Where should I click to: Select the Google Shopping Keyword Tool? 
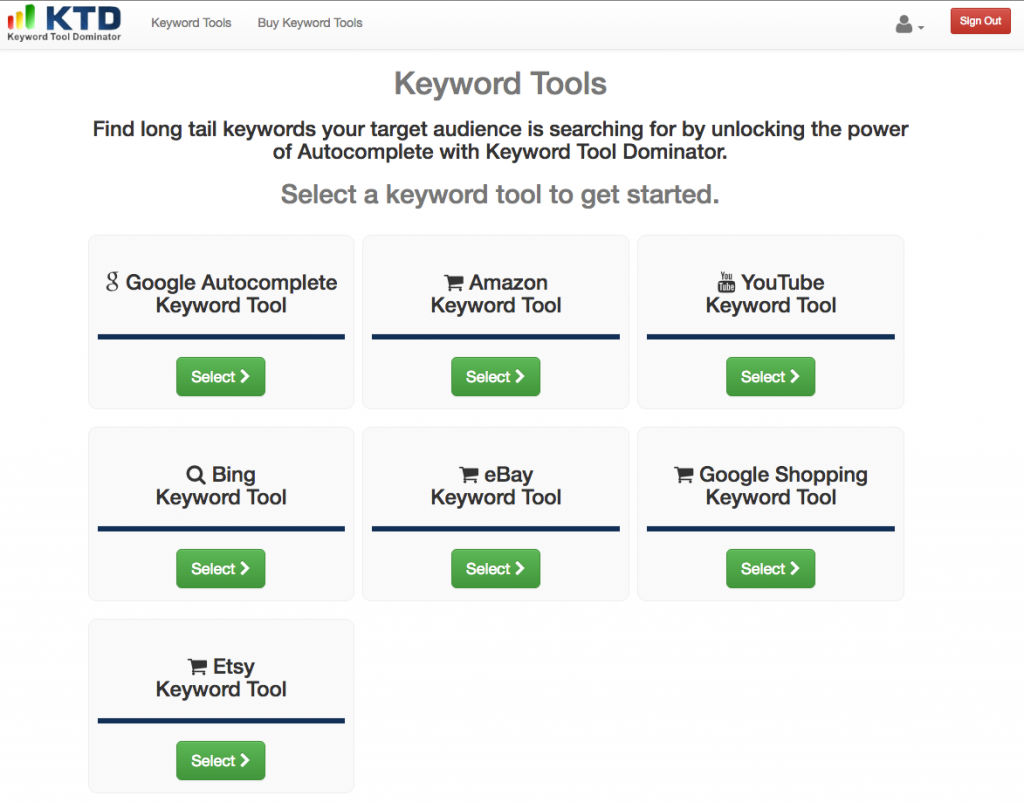point(770,569)
